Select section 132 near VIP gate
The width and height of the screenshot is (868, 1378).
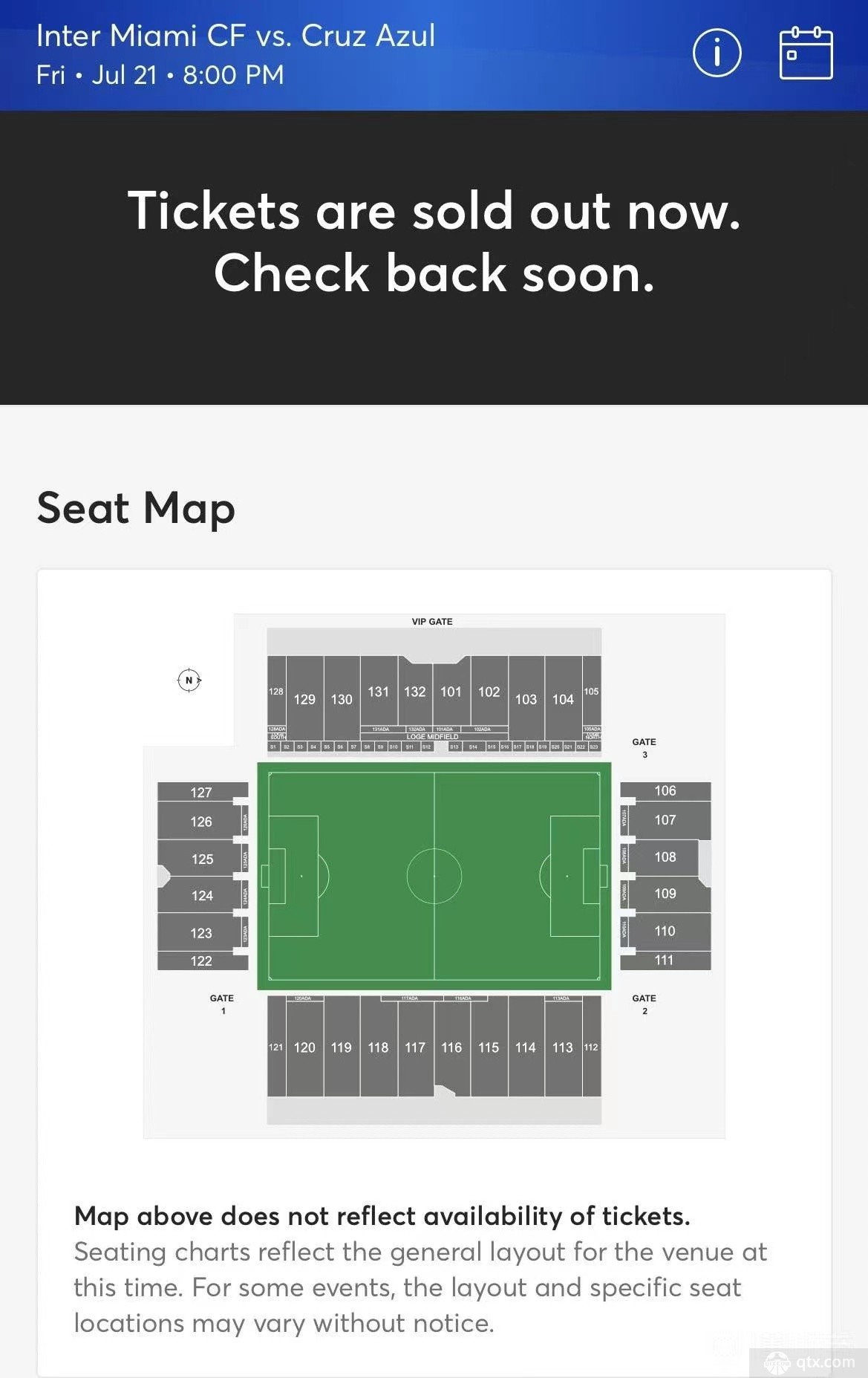(x=415, y=691)
